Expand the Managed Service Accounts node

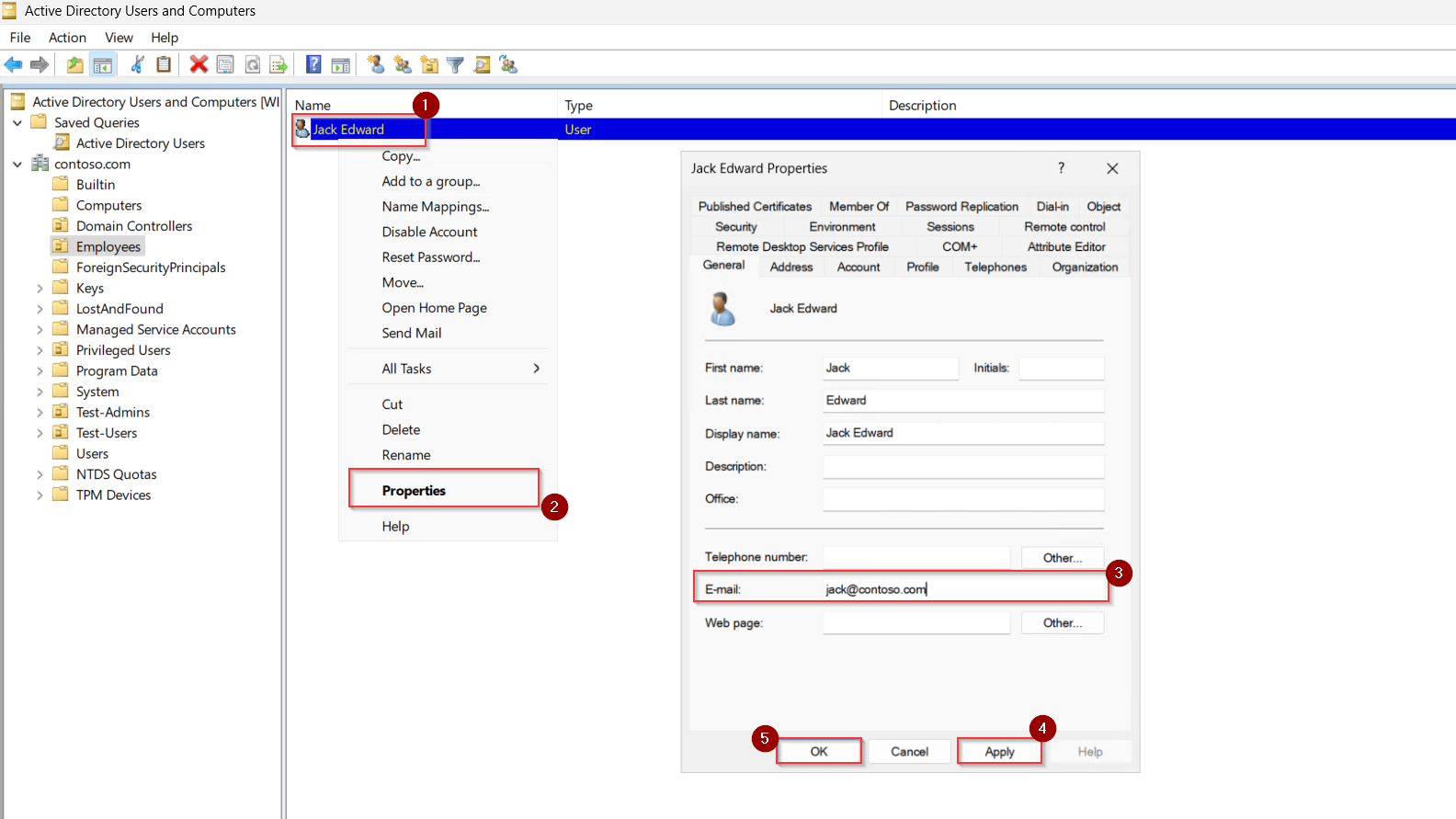40,329
